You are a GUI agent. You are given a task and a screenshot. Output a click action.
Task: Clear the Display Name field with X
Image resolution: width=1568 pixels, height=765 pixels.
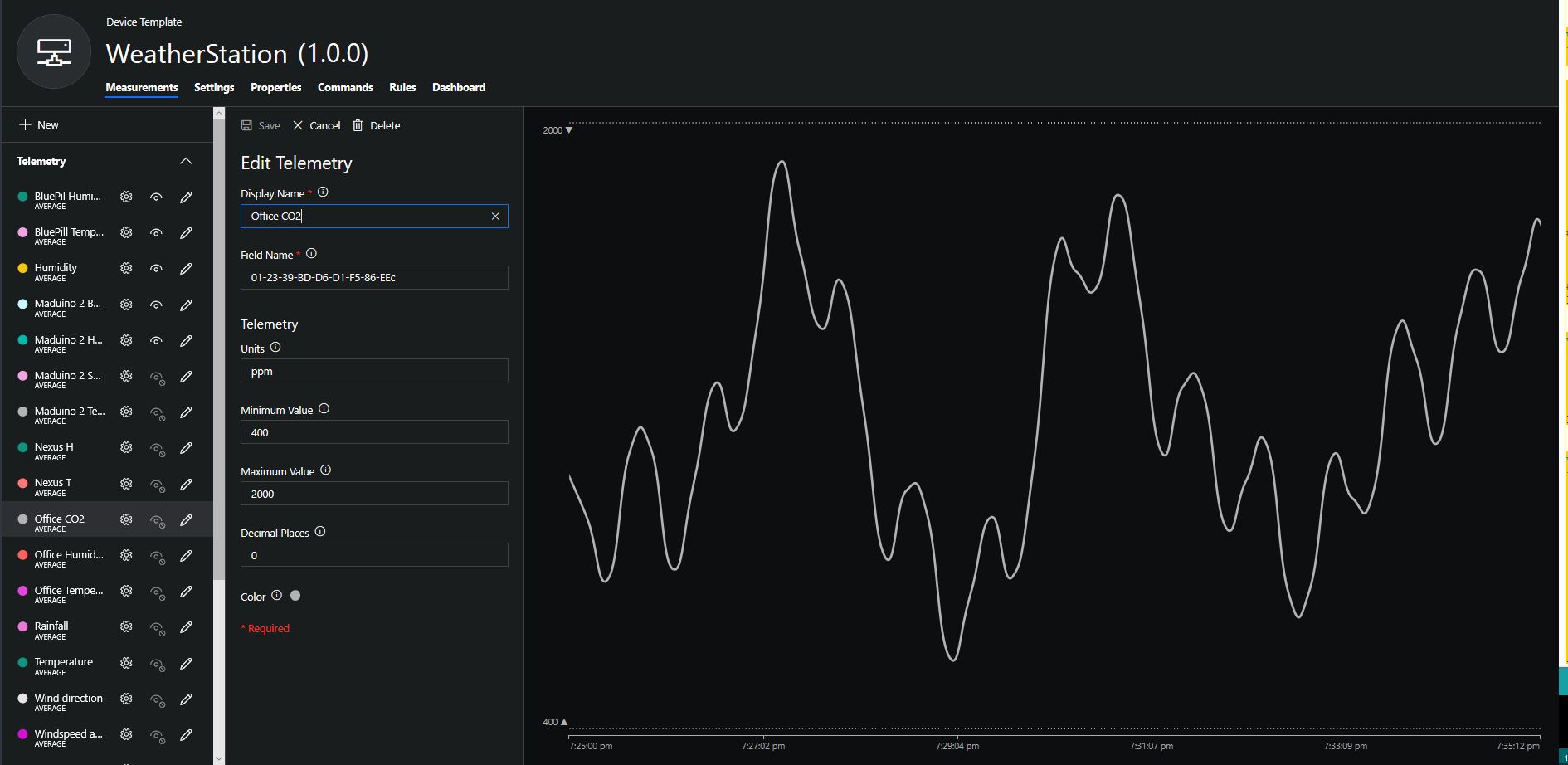pyautogui.click(x=495, y=217)
